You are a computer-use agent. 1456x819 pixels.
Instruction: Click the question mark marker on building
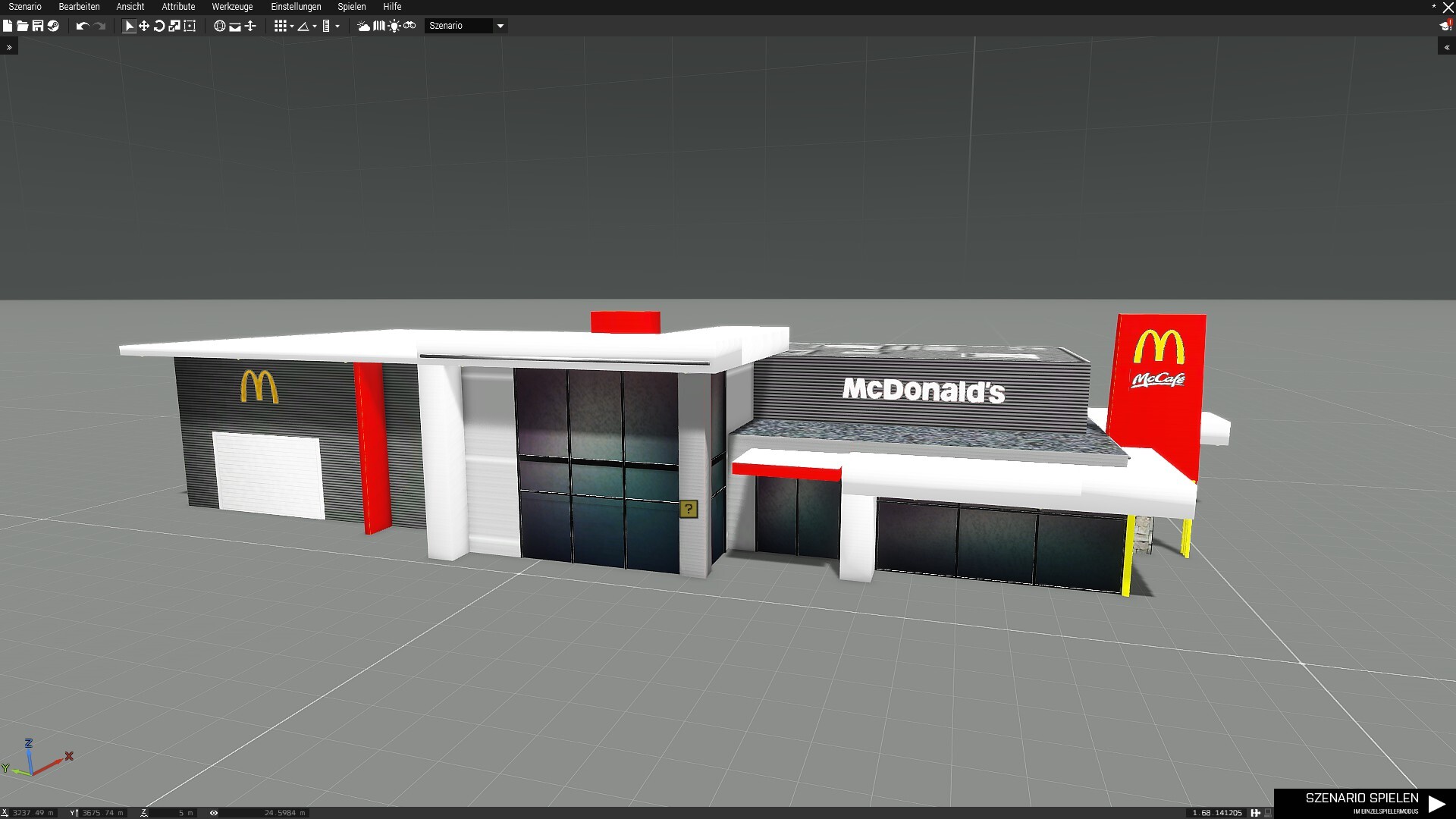click(688, 509)
